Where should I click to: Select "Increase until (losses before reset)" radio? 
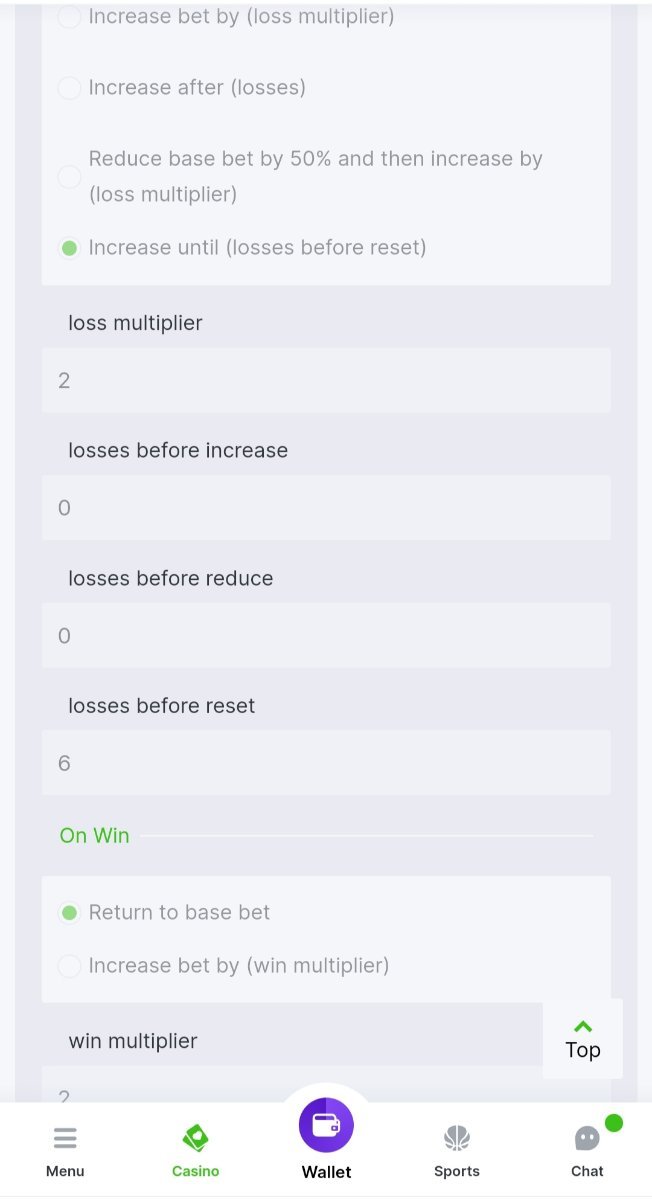[x=69, y=248]
